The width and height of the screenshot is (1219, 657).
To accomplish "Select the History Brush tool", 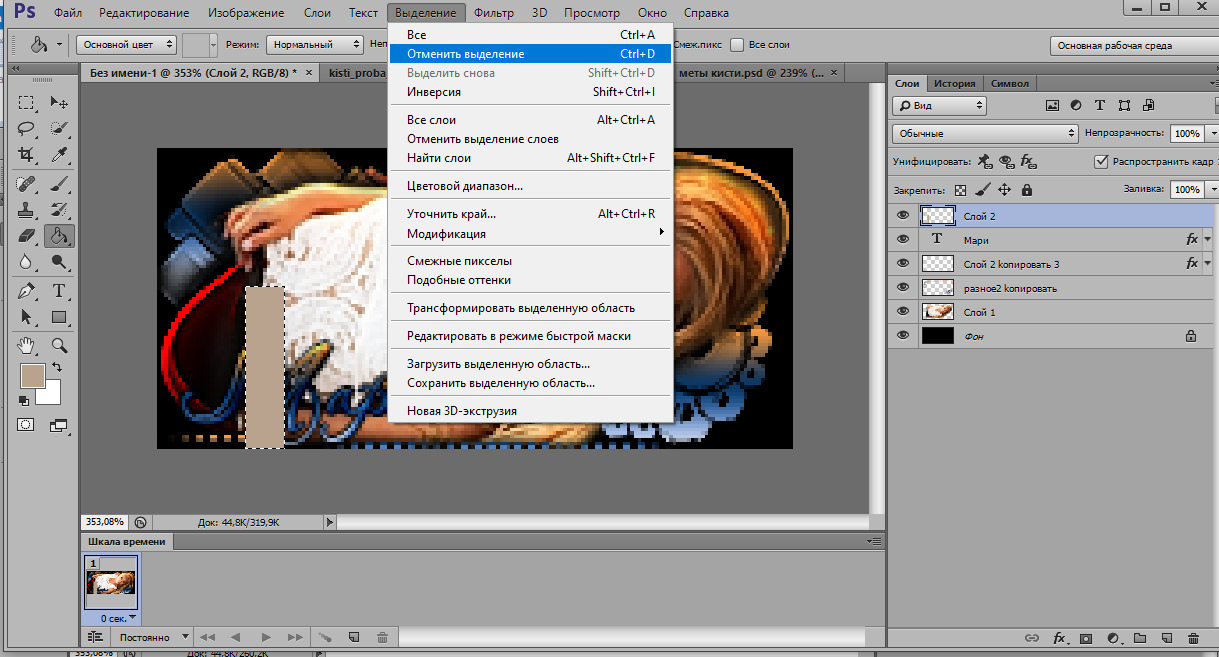I will pos(59,210).
